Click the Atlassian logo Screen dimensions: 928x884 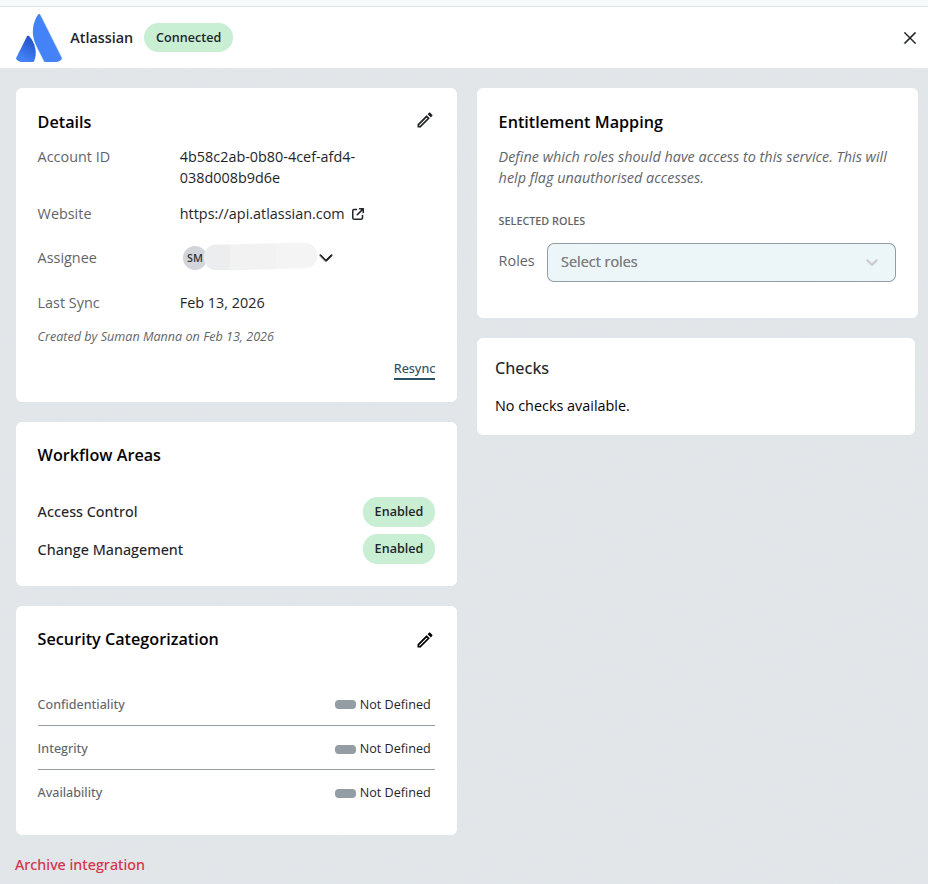pyautogui.click(x=38, y=37)
